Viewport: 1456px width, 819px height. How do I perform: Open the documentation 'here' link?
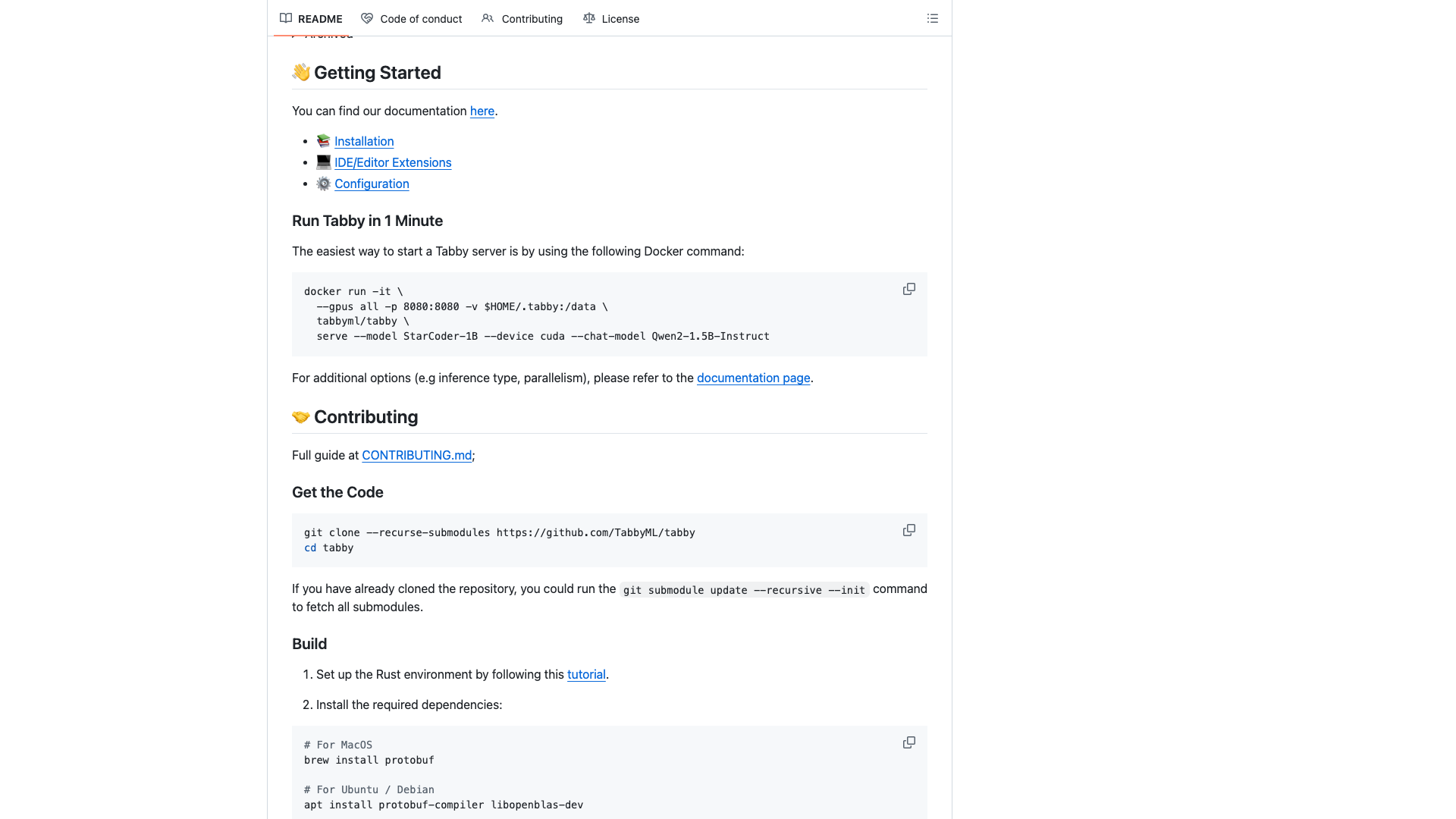click(482, 111)
